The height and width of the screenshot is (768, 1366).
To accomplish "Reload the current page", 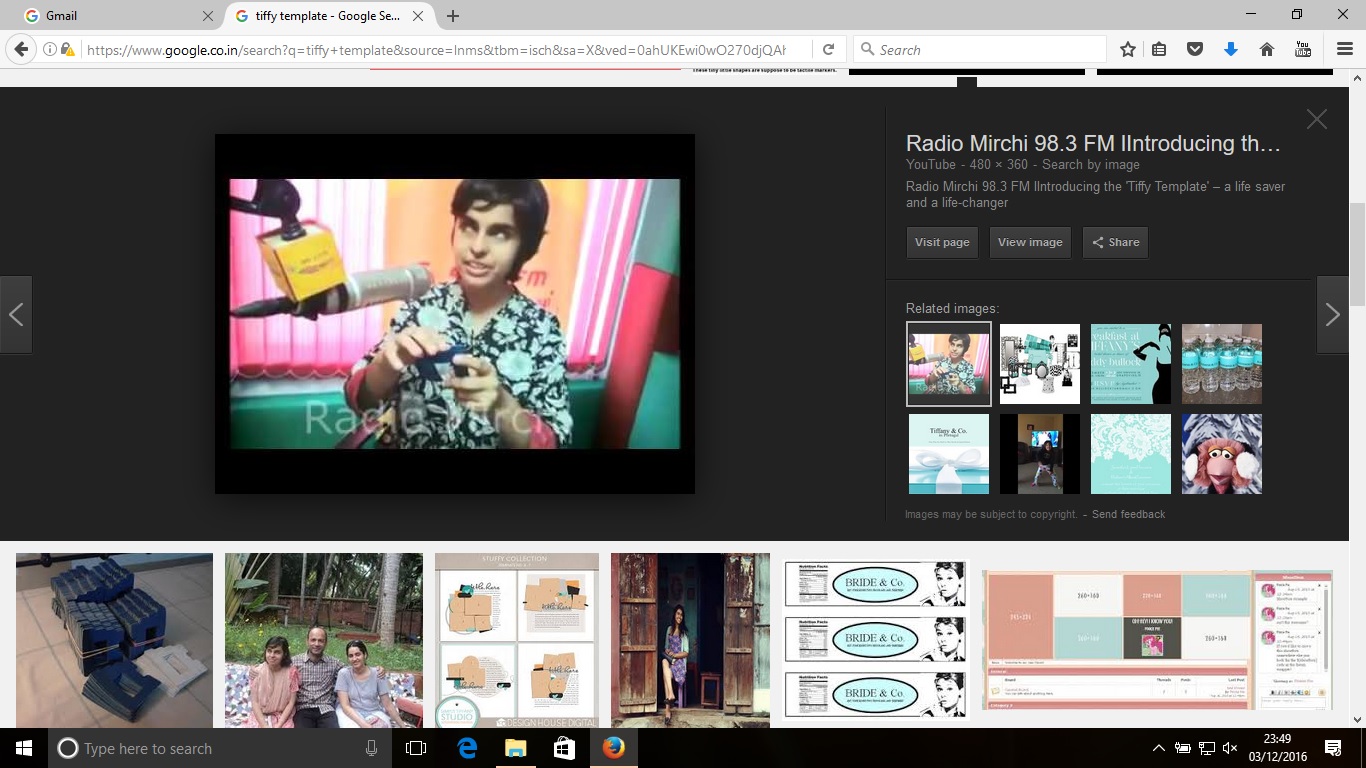I will (x=828, y=50).
